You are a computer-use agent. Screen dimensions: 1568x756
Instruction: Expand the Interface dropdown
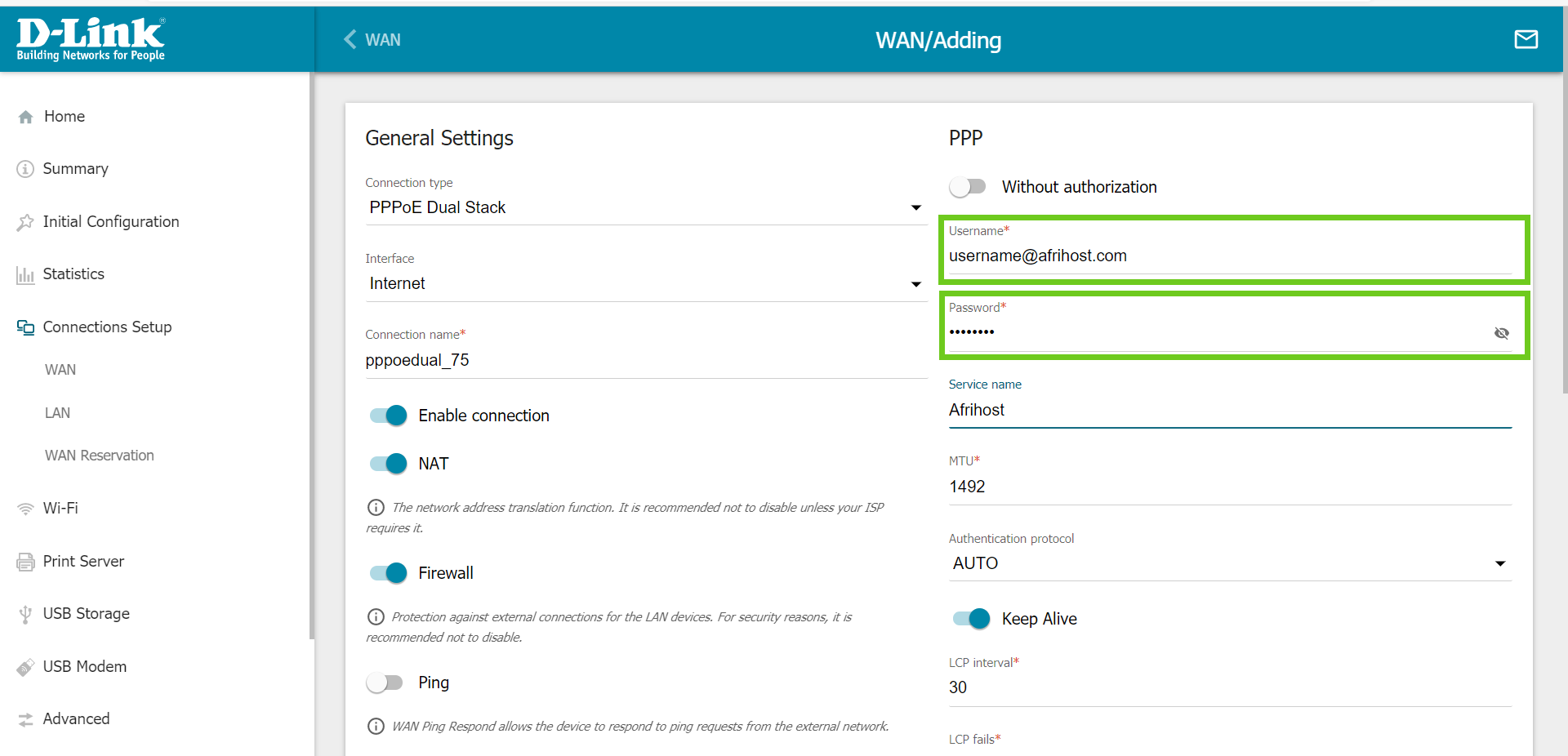645,283
